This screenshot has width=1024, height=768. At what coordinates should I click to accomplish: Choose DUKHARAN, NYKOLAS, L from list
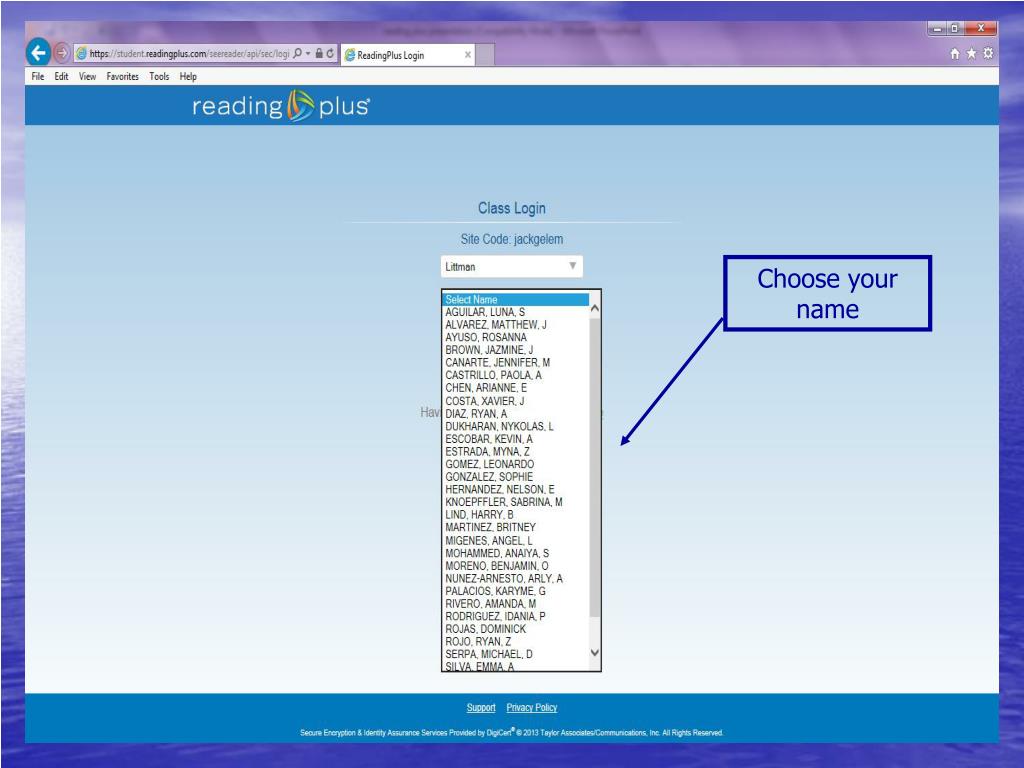coord(515,426)
